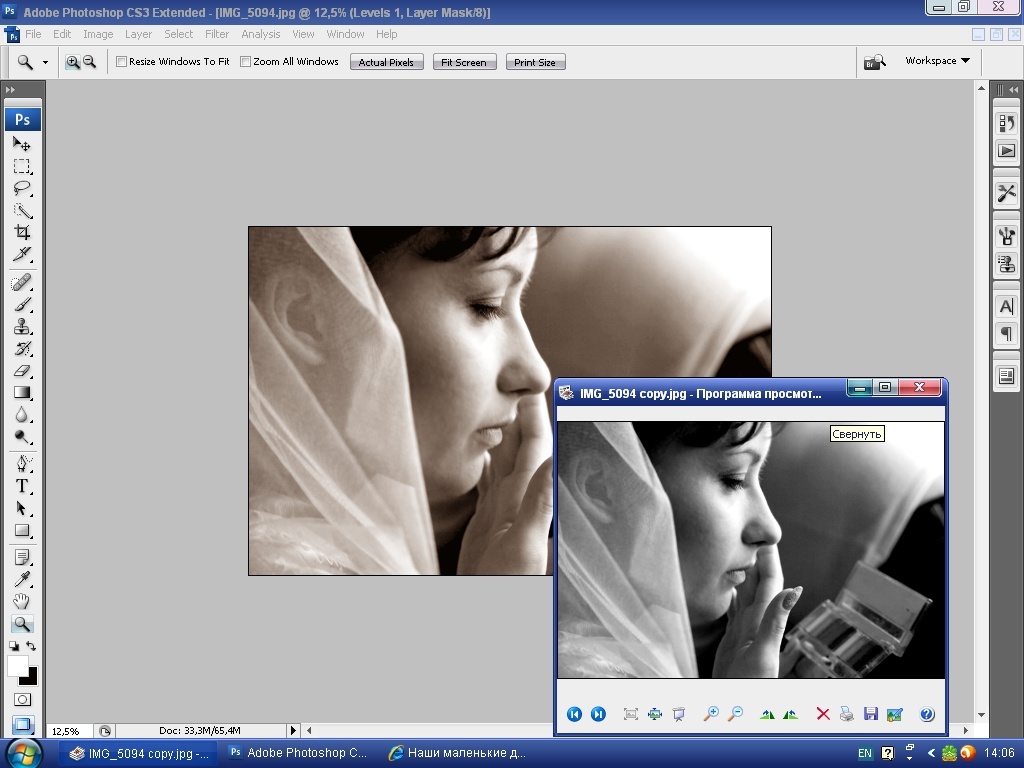Activate the Hand tool
Screen dimensions: 1024x768
pyautogui.click(x=22, y=602)
